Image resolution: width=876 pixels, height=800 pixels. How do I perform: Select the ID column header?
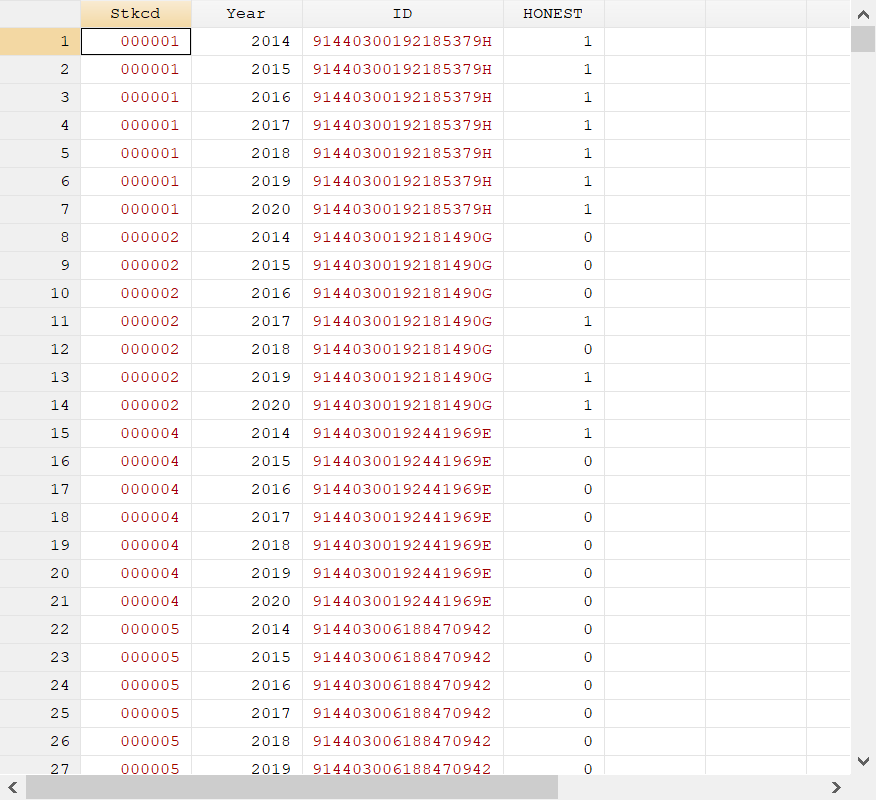coord(403,14)
